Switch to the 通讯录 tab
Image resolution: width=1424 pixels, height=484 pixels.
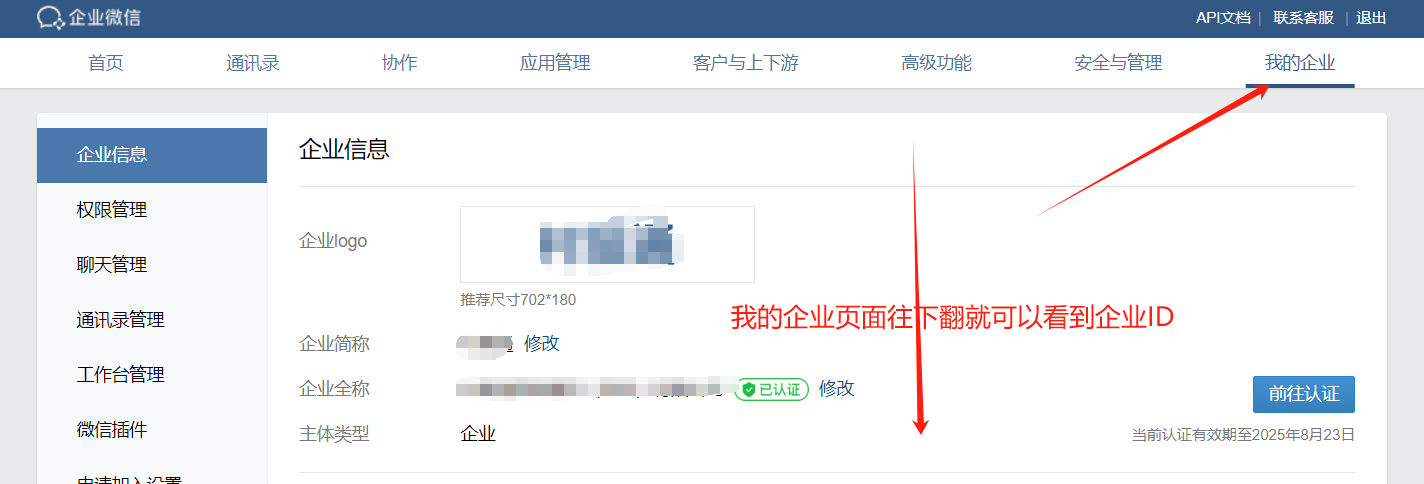click(253, 63)
